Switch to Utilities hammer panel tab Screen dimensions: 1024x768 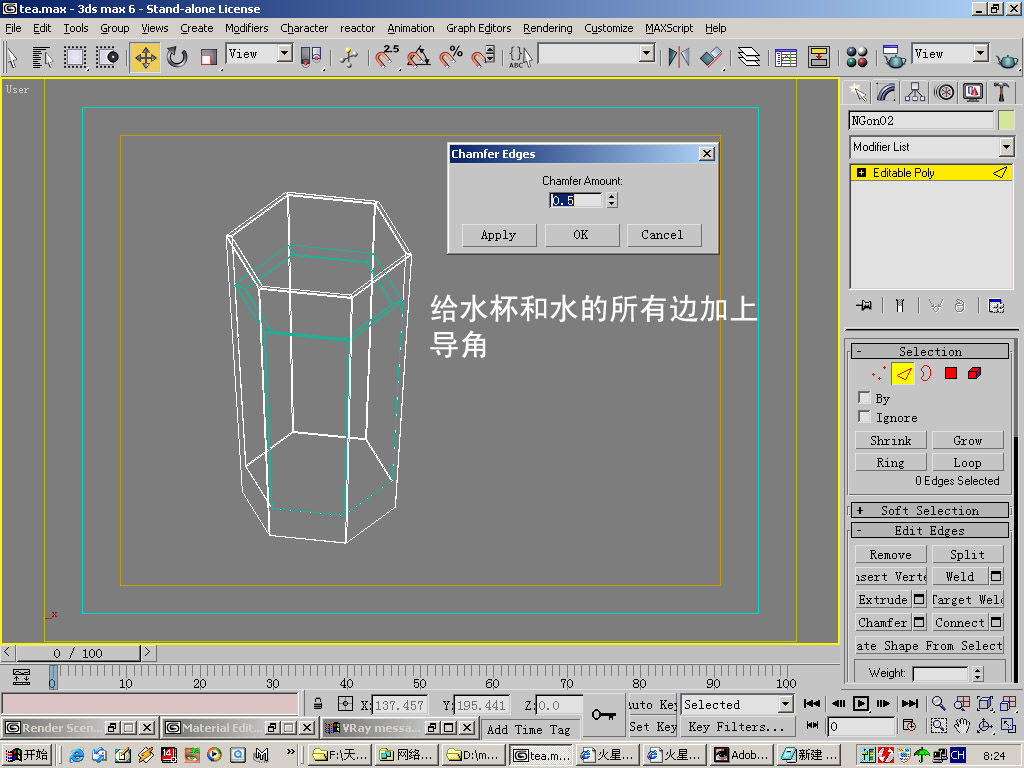coord(1002,92)
